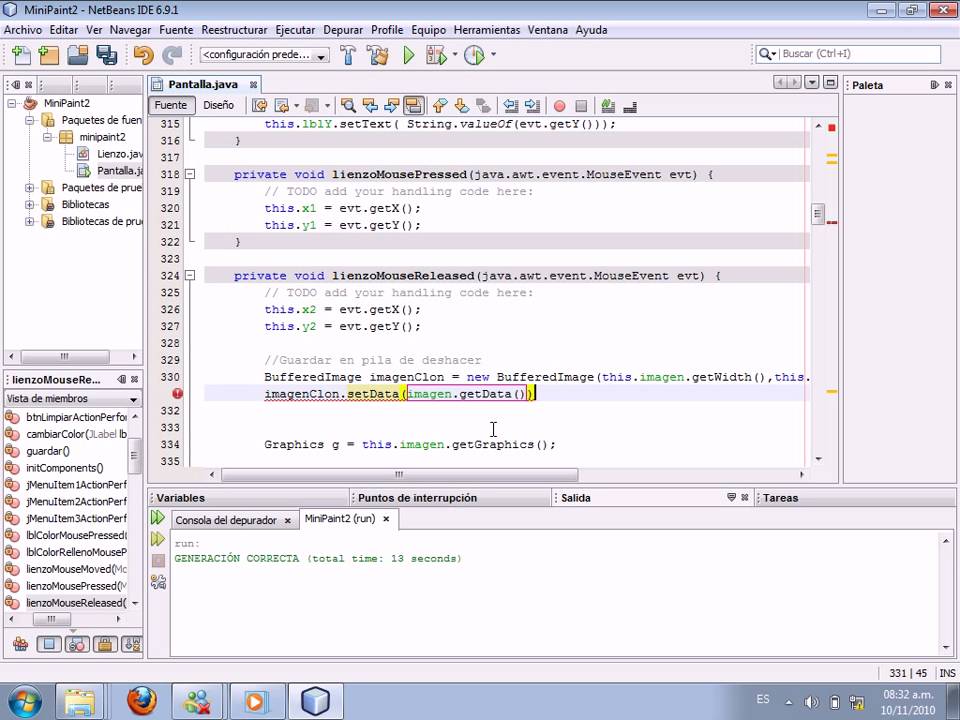Screen dimensions: 960x720
Task: Fold lienzoMouseReleased method at line 324
Action: click(x=190, y=276)
